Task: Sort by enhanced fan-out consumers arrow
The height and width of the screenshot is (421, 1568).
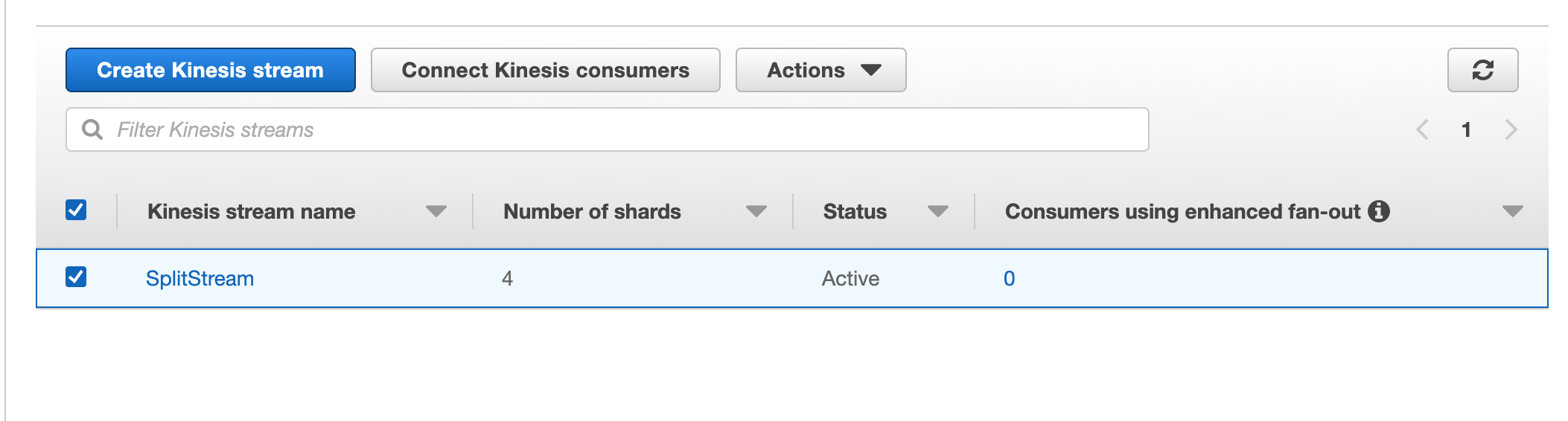Action: (x=1512, y=211)
